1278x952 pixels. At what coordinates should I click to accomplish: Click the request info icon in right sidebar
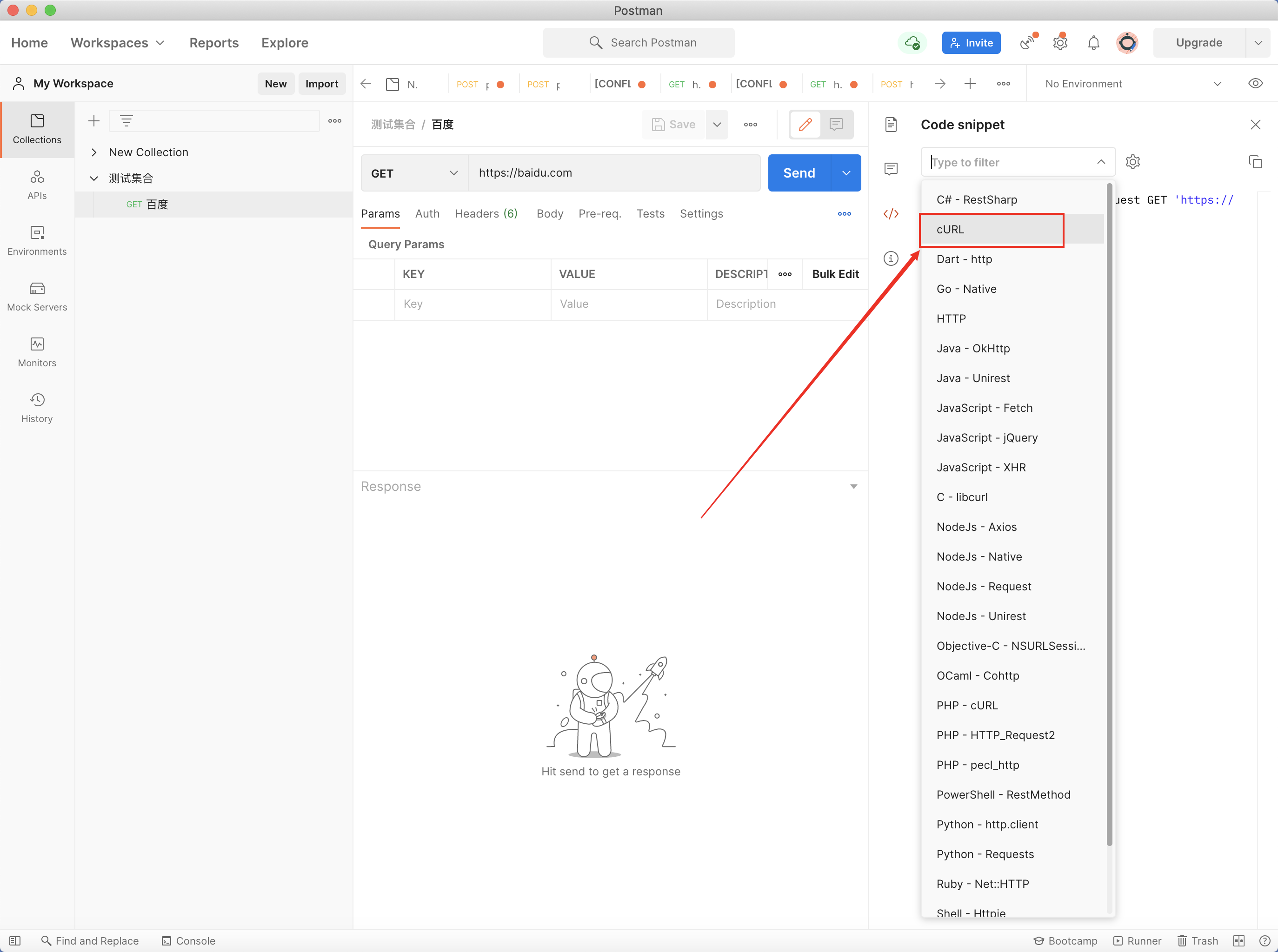pyautogui.click(x=891, y=258)
